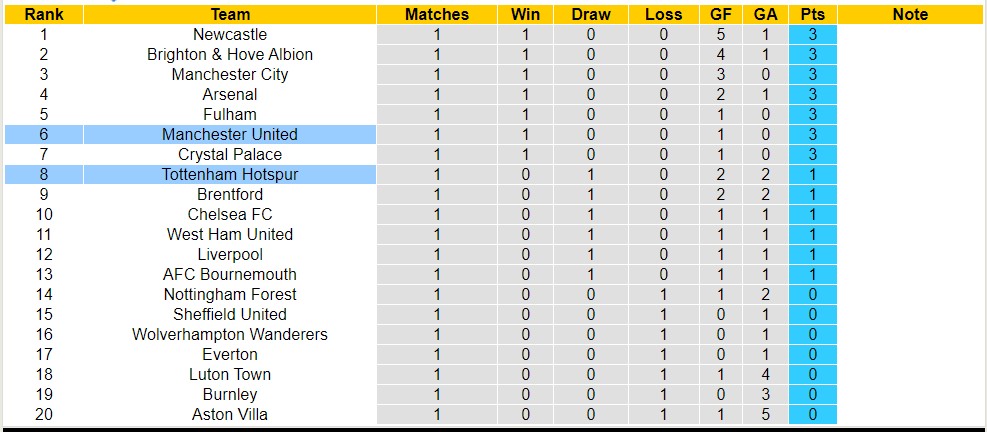Screen dimensions: 987x432
Task: Open the Wolverhampton Wanderers team link
Action: pos(230,334)
